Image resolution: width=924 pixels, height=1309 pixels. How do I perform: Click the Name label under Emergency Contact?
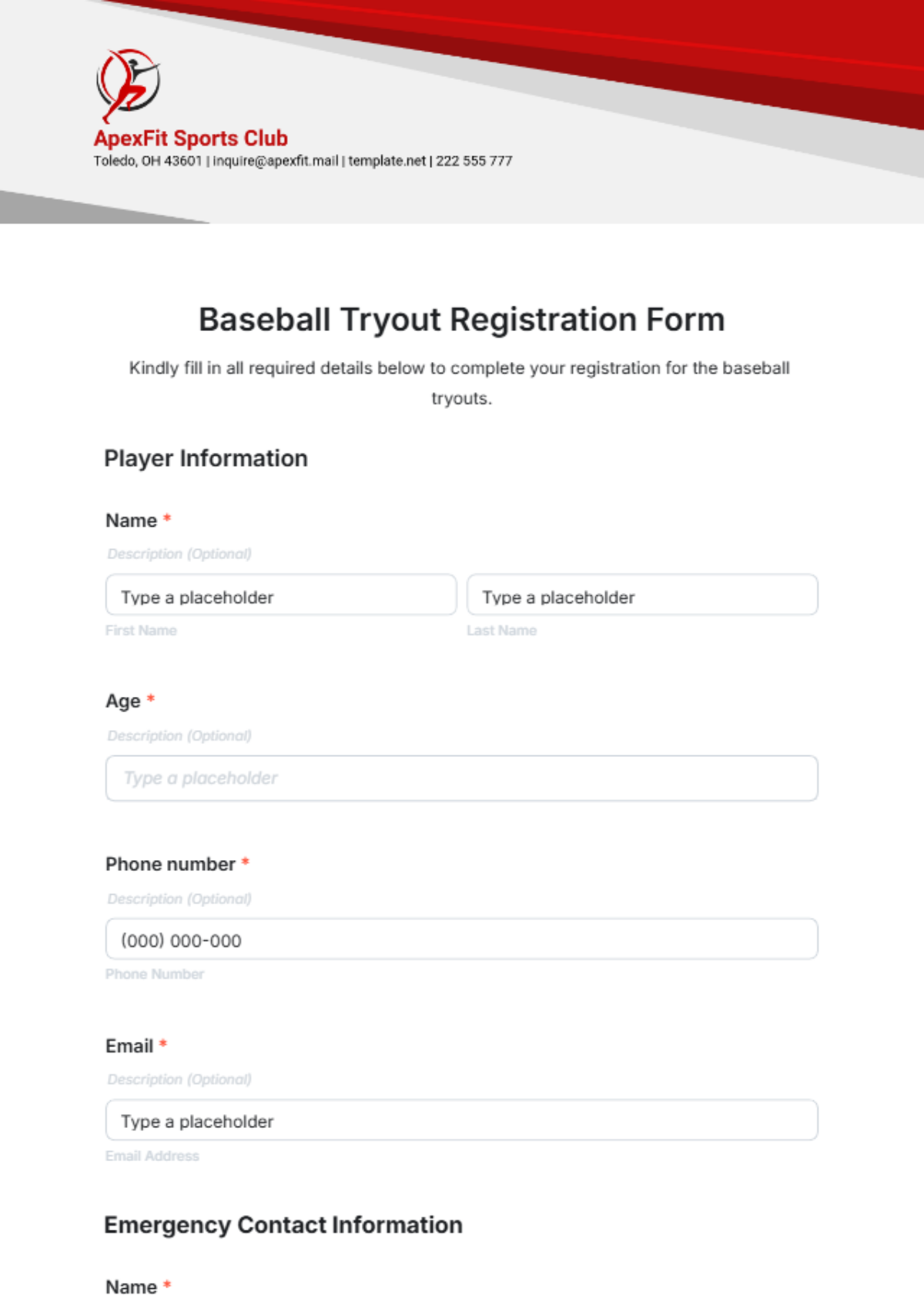131,1287
